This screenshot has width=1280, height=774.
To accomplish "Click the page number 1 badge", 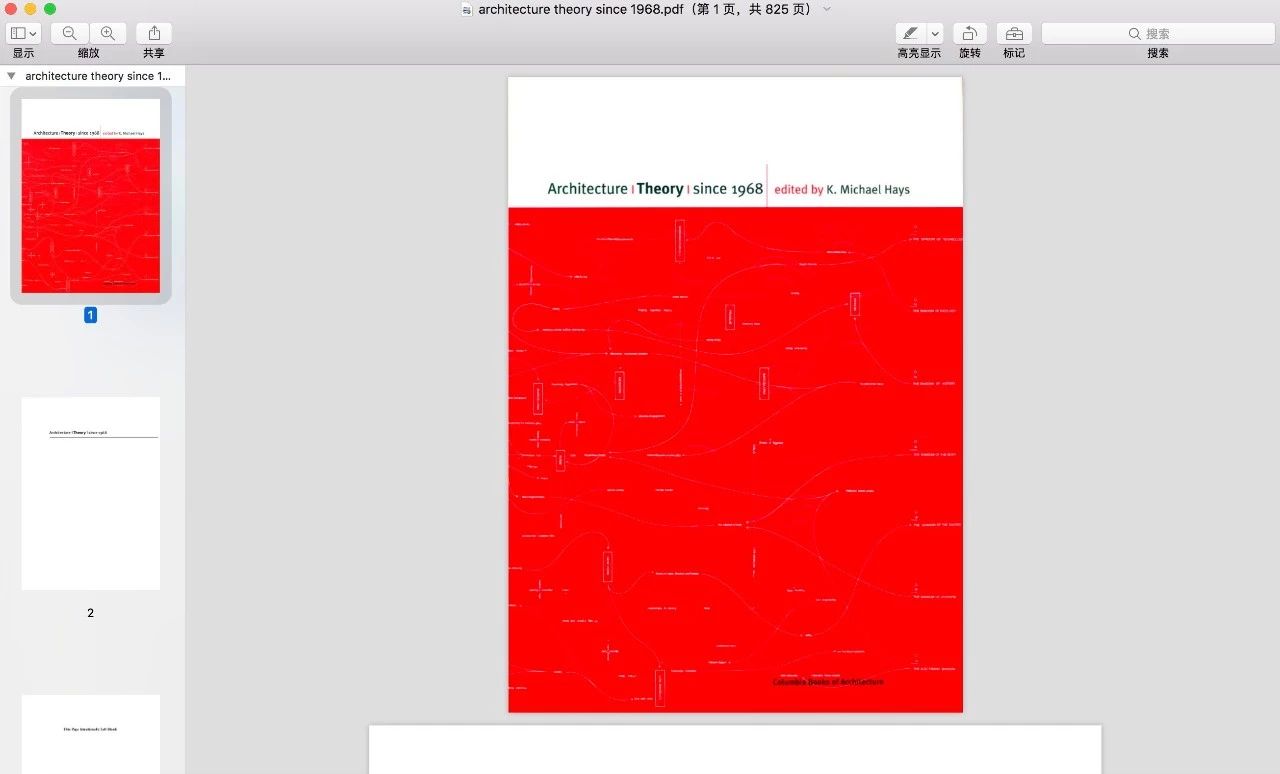I will tap(90, 315).
